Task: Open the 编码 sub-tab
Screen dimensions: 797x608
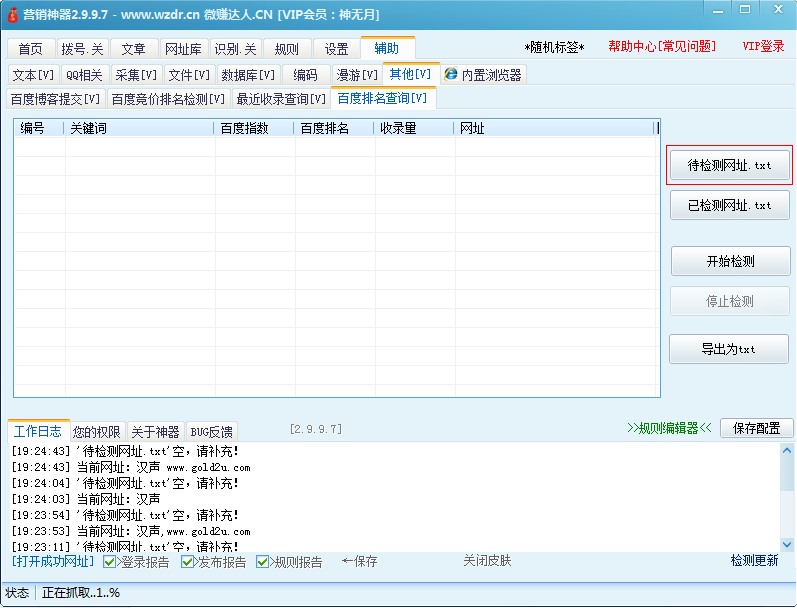Action: (x=305, y=75)
